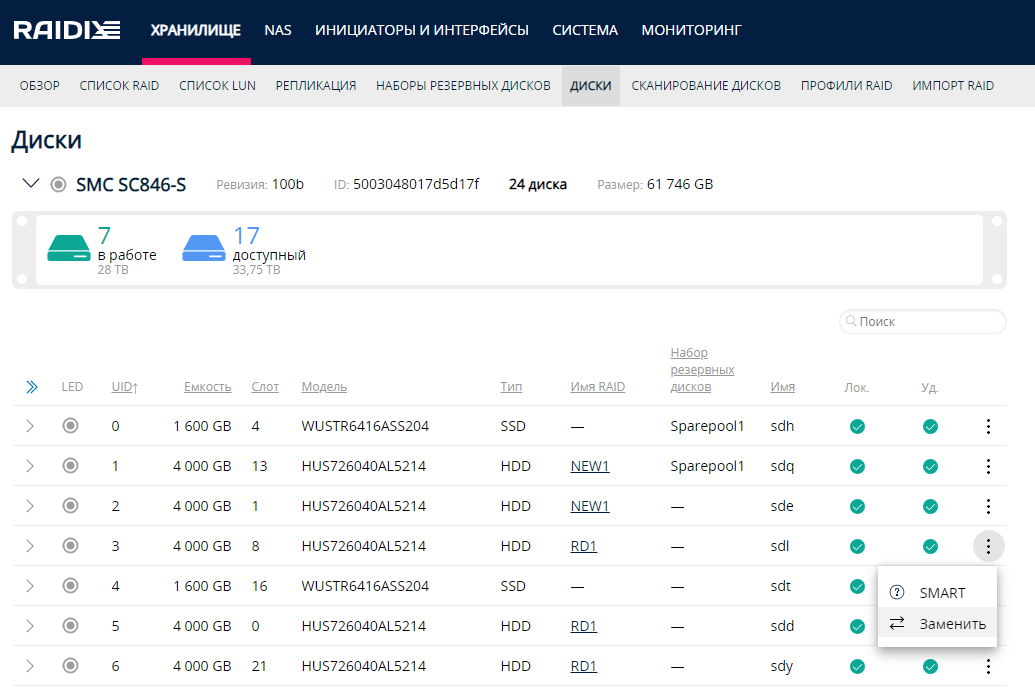Open actions menu for disk sdy
This screenshot has height=690, width=1035.
[988, 667]
